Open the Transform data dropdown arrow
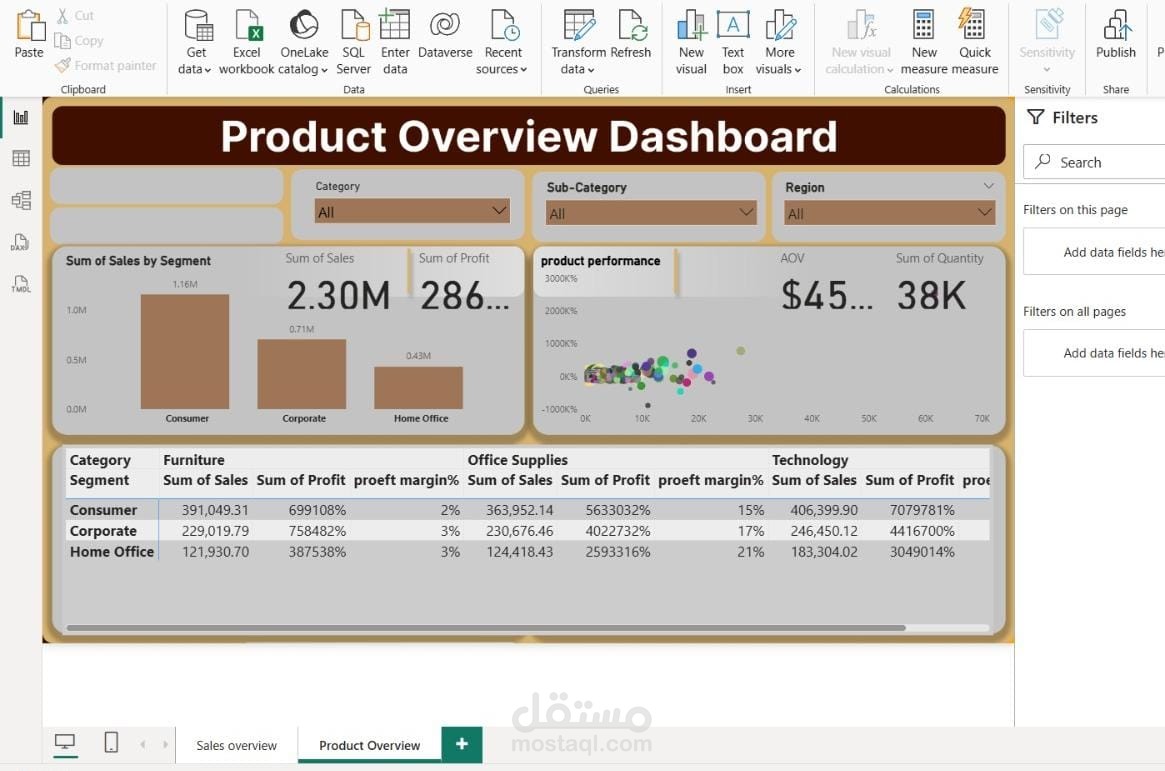The width and height of the screenshot is (1165, 771). coord(591,70)
